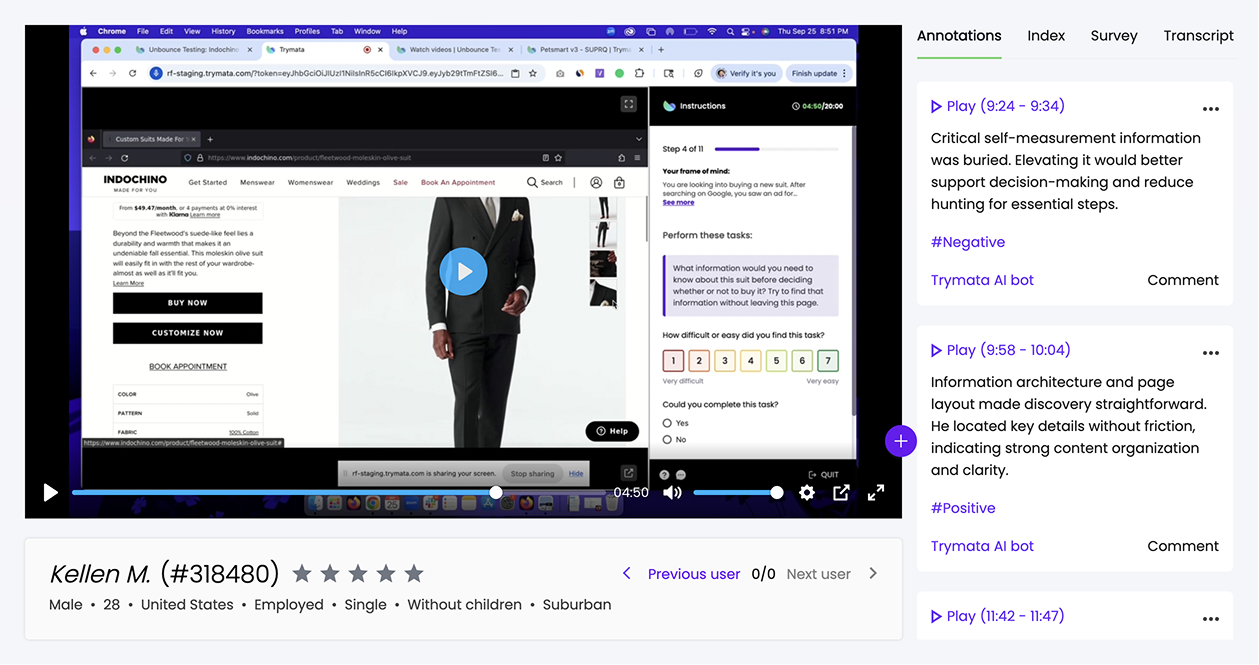
Task: Open the three-dot menu on the 9:24 annotation
Action: (1210, 109)
